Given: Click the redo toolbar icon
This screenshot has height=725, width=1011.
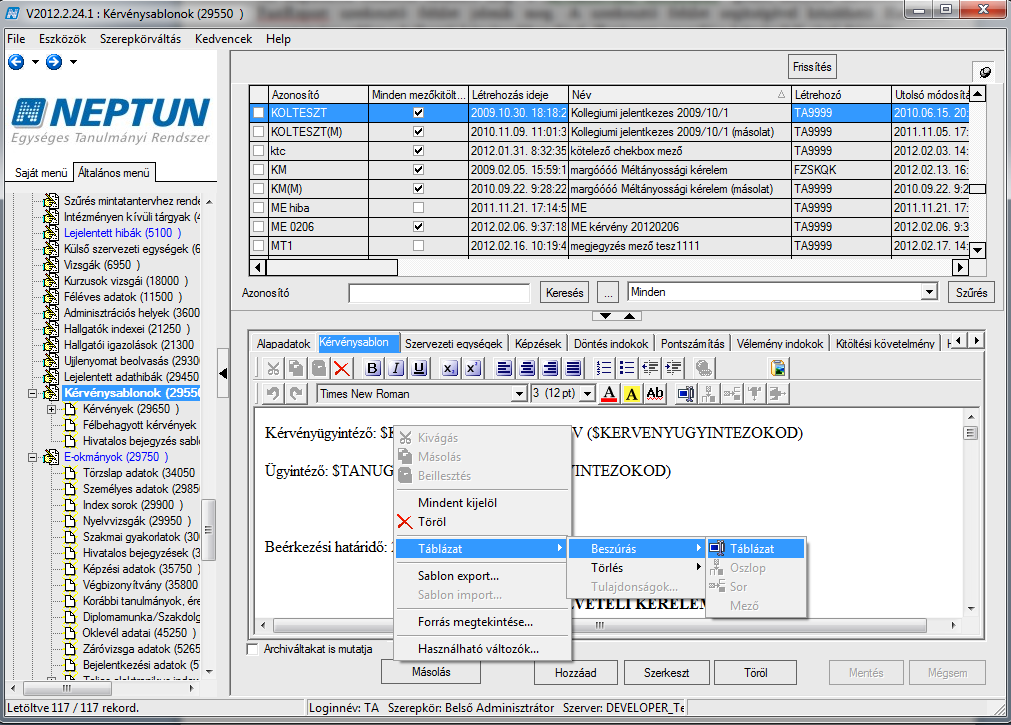Looking at the screenshot, I should pyautogui.click(x=296, y=393).
